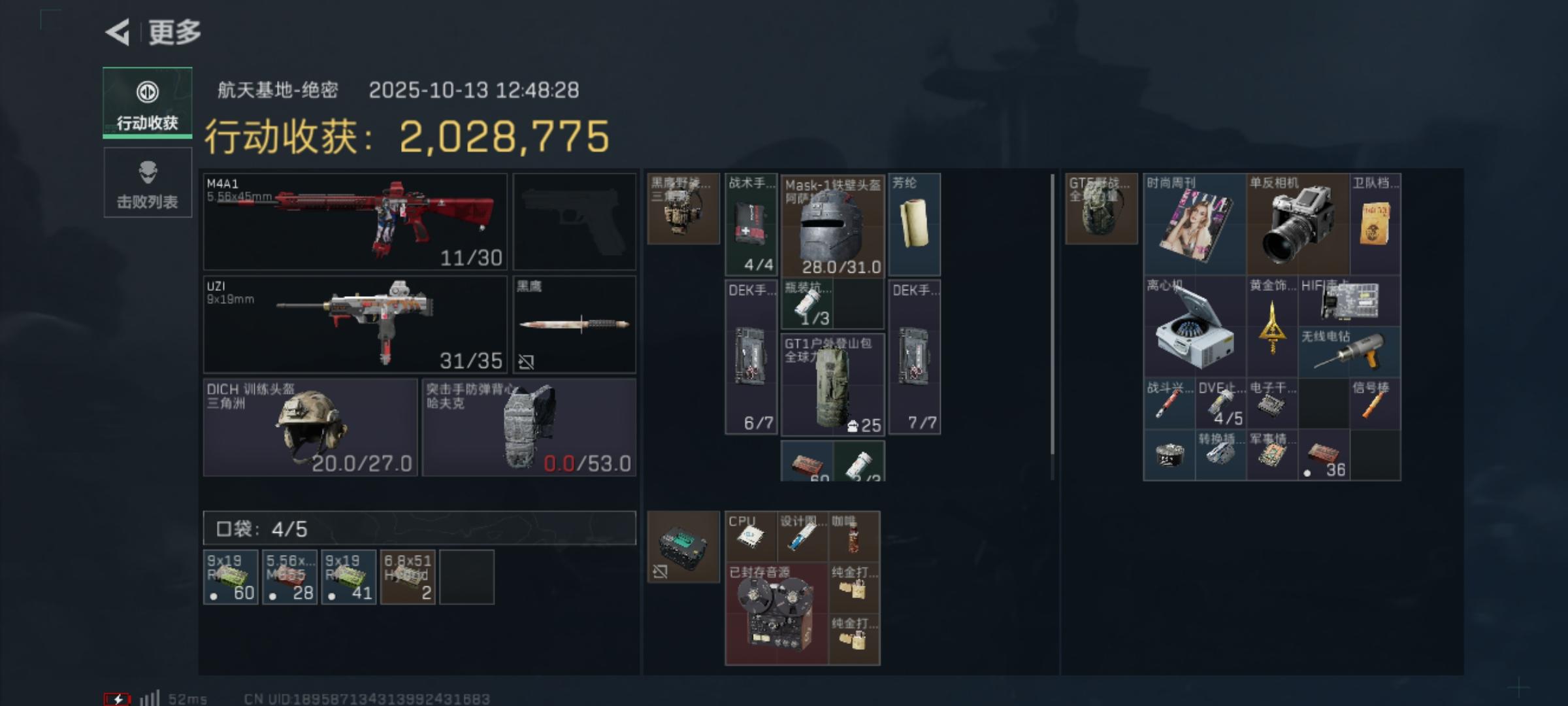Click the 离心机 centrifuge item
The width and height of the screenshot is (1568, 706).
[1195, 326]
